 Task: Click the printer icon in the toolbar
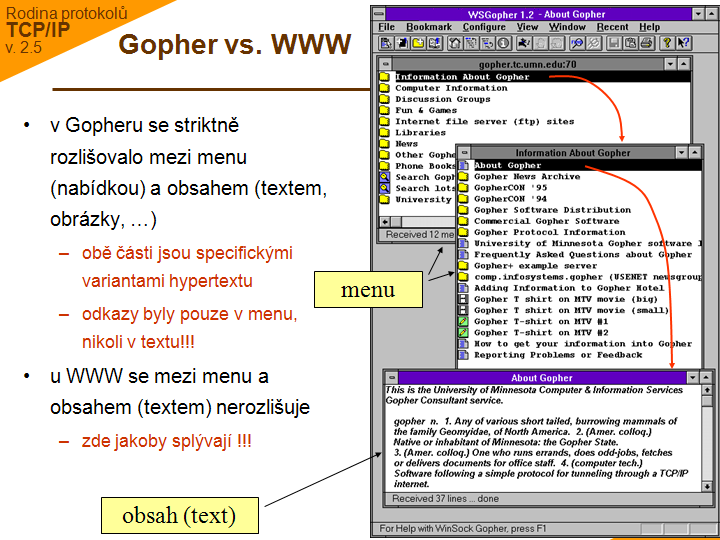click(646, 43)
